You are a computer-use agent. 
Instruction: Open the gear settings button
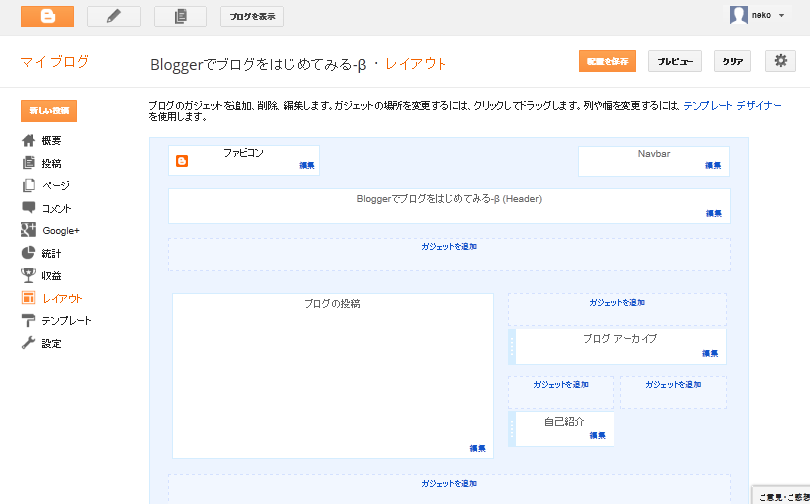tap(781, 61)
